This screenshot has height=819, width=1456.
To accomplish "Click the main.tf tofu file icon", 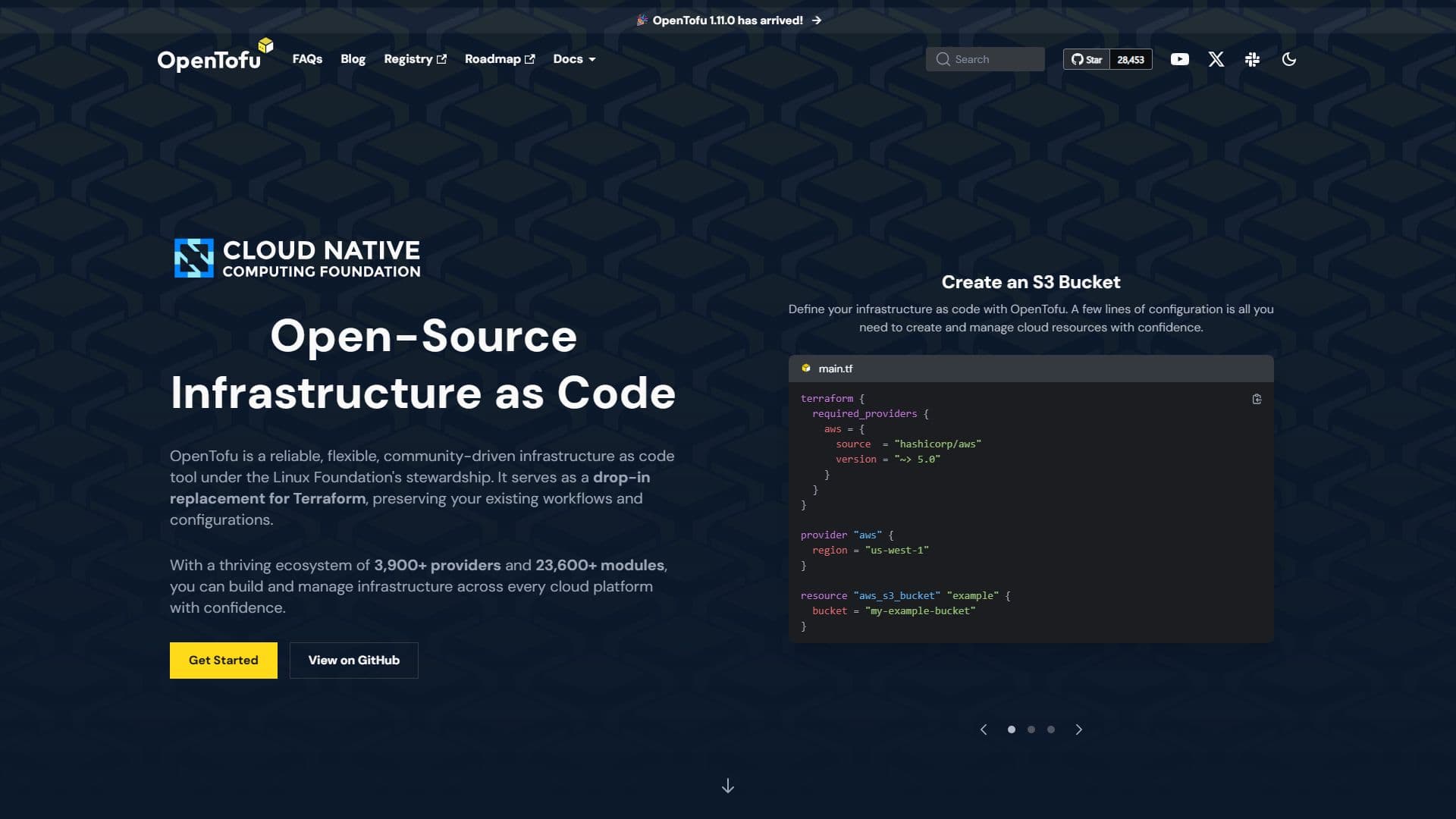I will pos(805,369).
